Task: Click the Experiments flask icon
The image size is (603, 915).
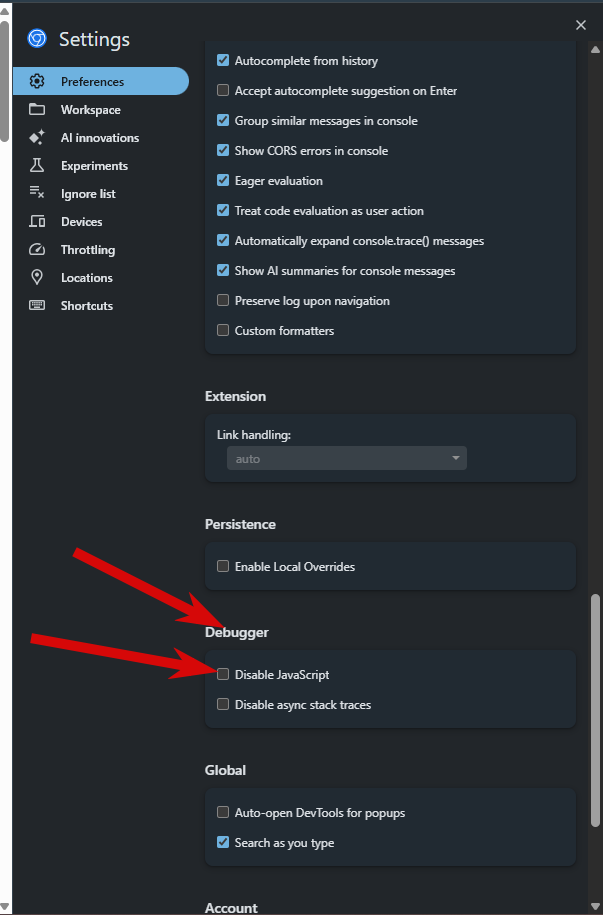Action: click(37, 166)
